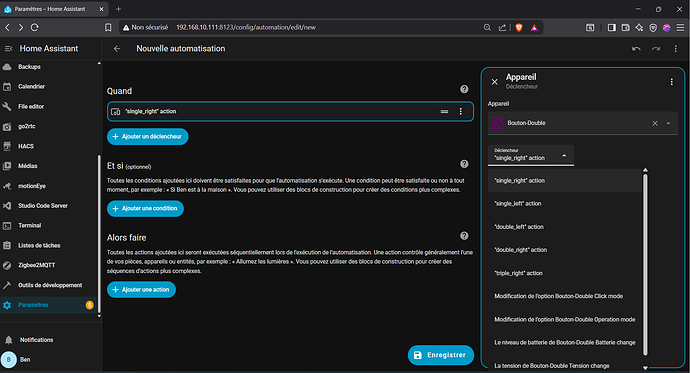
Task: Toggle the browser sidebar panel
Action: coord(612,27)
